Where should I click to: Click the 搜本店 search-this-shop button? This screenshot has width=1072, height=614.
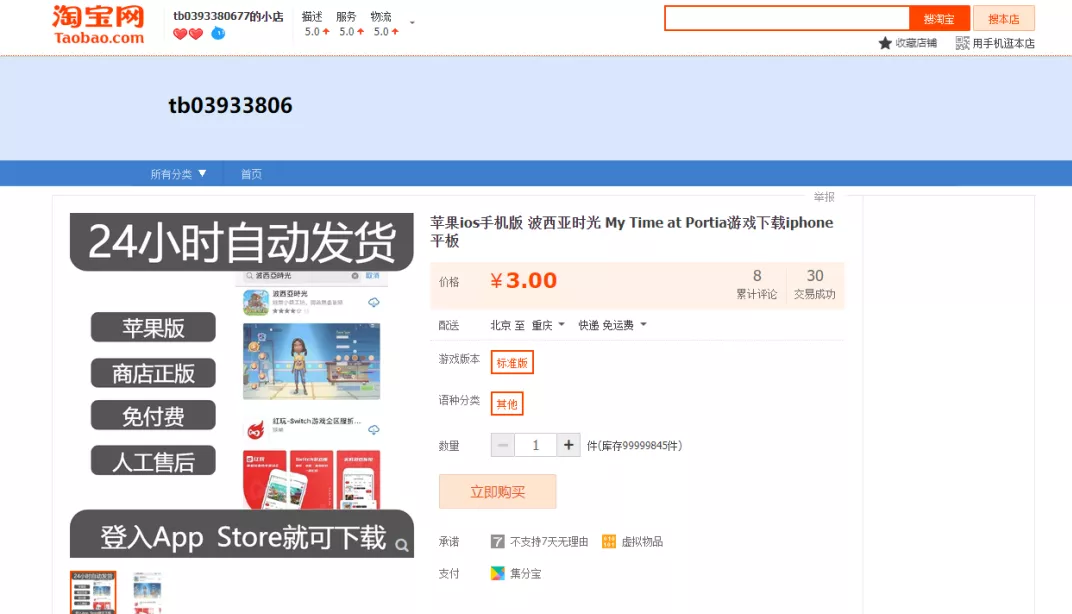1004,18
